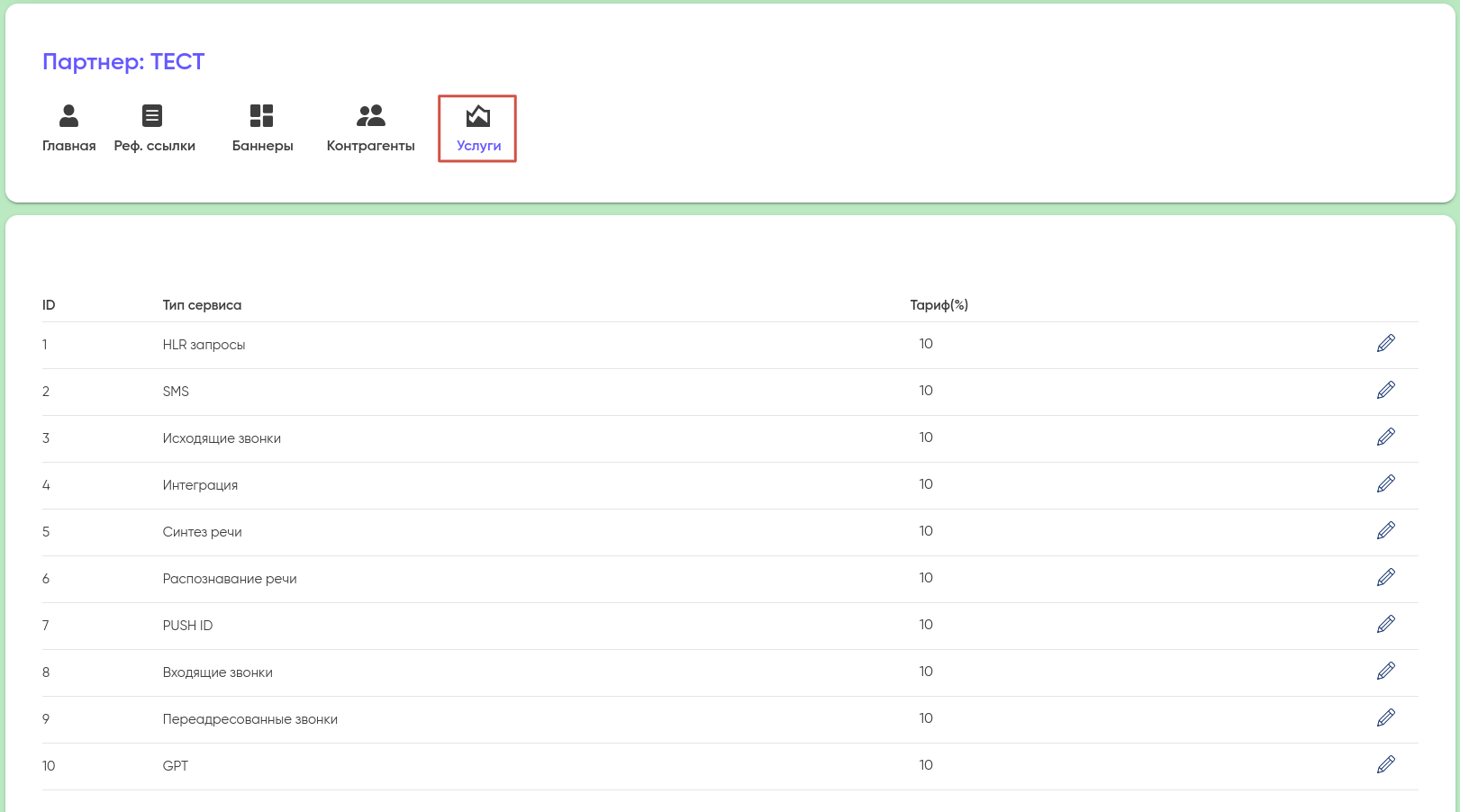Edit Распознавание речи row with pencil
Screen dimensions: 1460x812
click(1385, 577)
